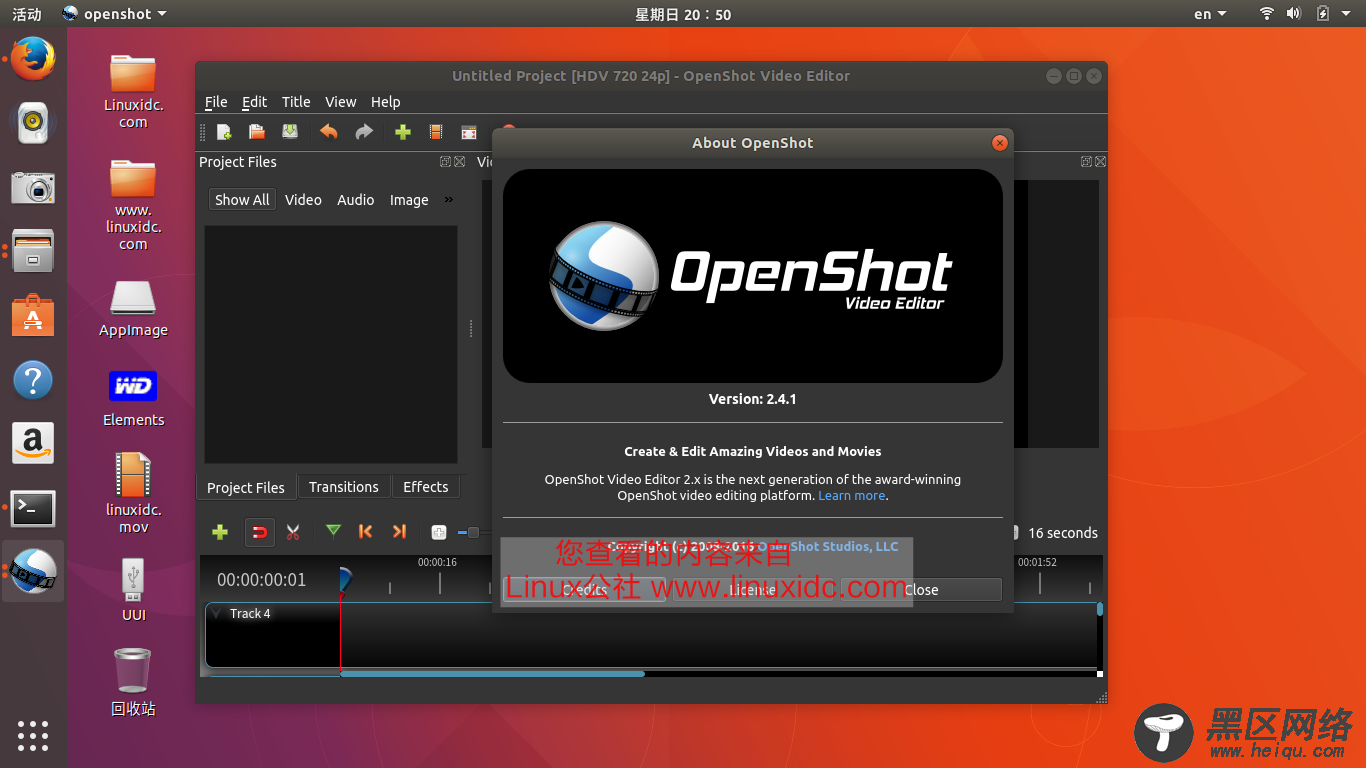The height and width of the screenshot is (768, 1366).
Task: Click the timeline zoom-in plus icon
Action: pos(438,533)
